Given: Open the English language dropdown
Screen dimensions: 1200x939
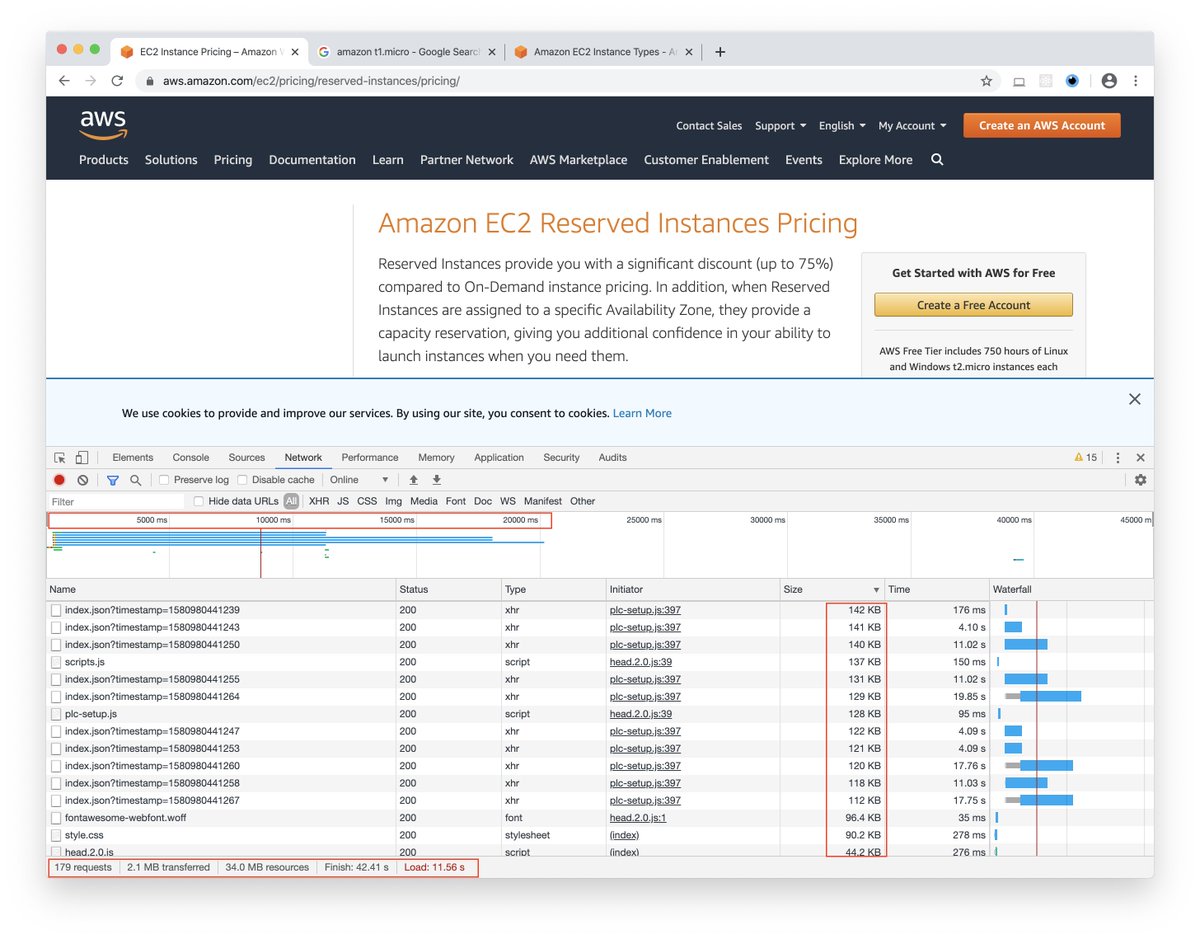Looking at the screenshot, I should (x=842, y=126).
